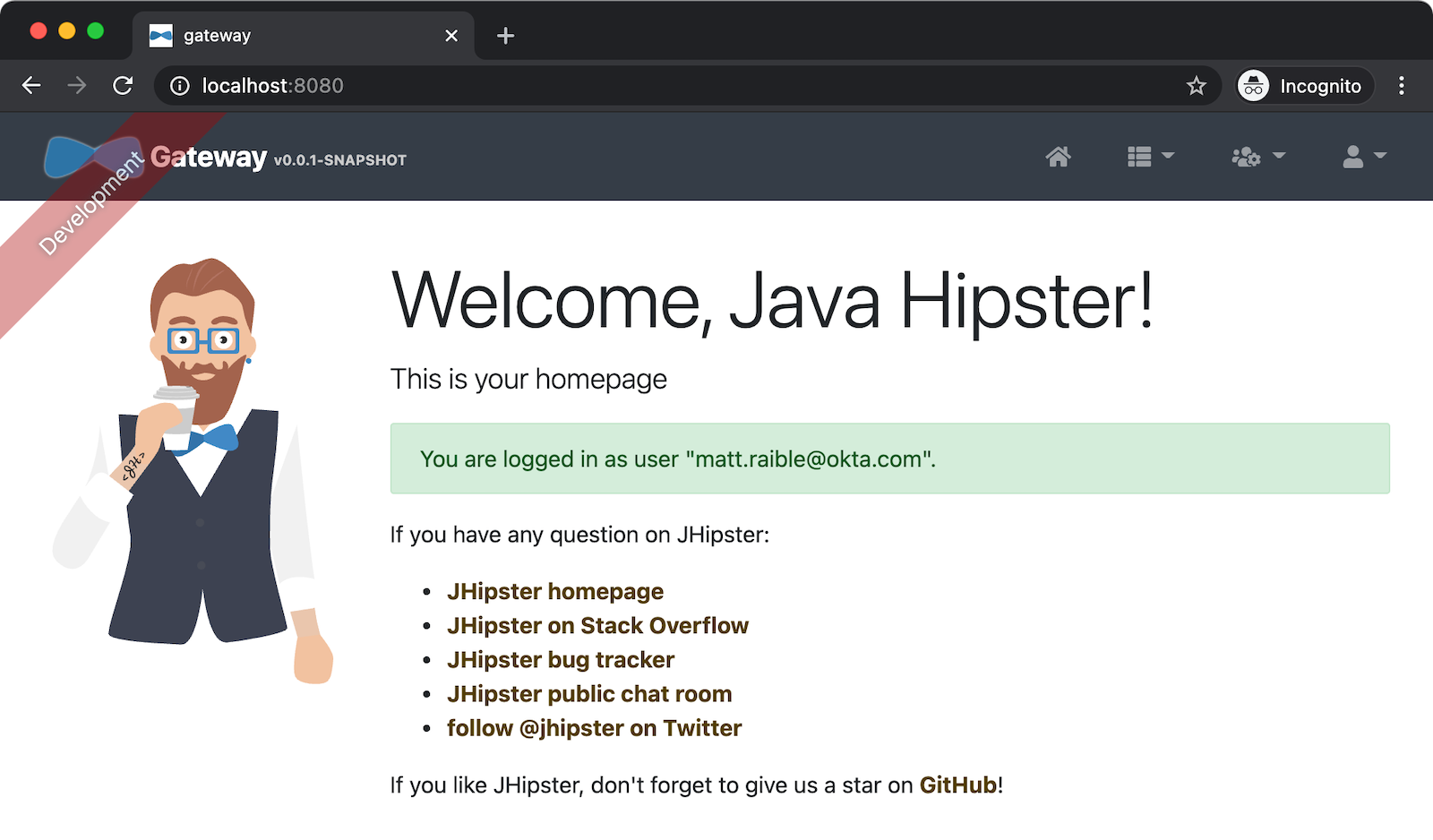
Task: Follow @jhipster on Twitter link
Action: [594, 728]
